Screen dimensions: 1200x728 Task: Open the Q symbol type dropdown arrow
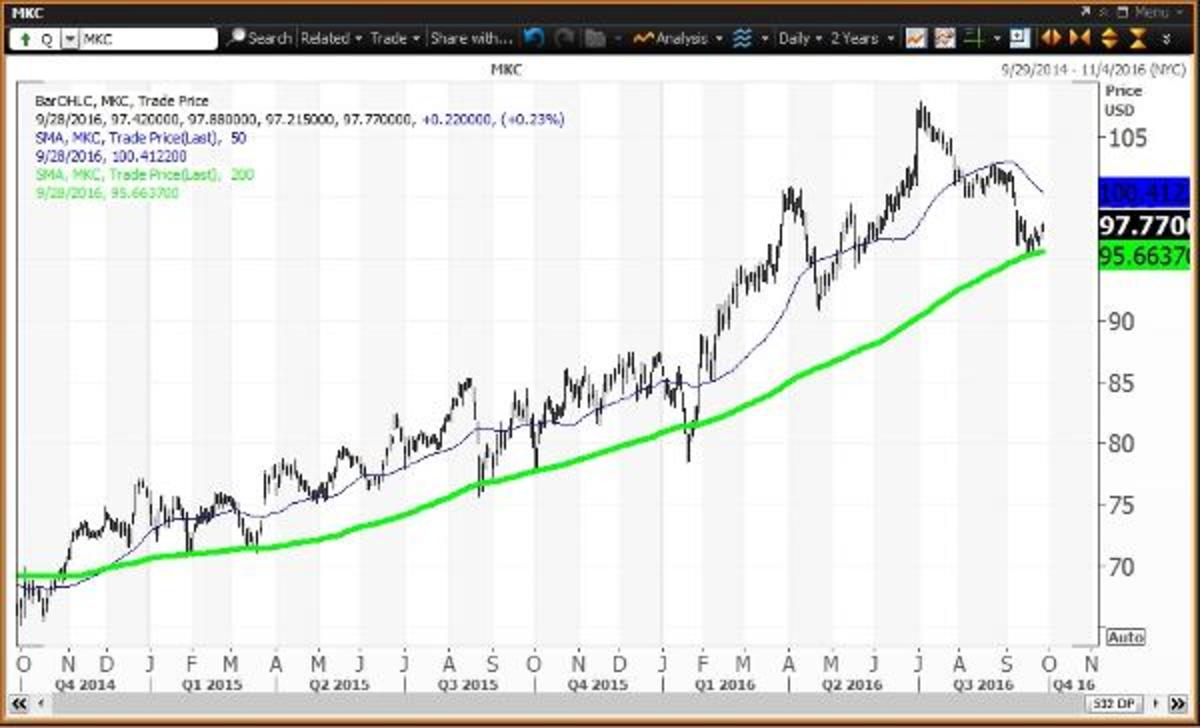(69, 39)
